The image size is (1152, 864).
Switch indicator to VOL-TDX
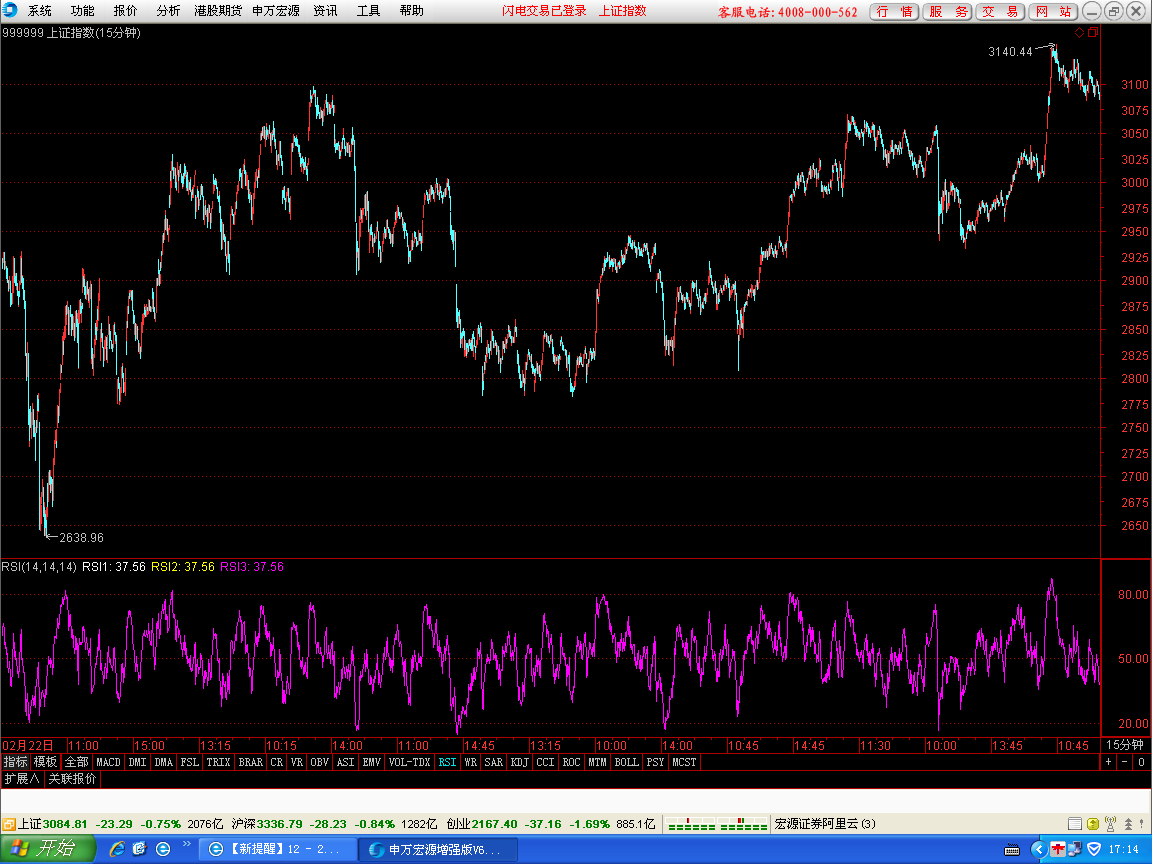(409, 762)
